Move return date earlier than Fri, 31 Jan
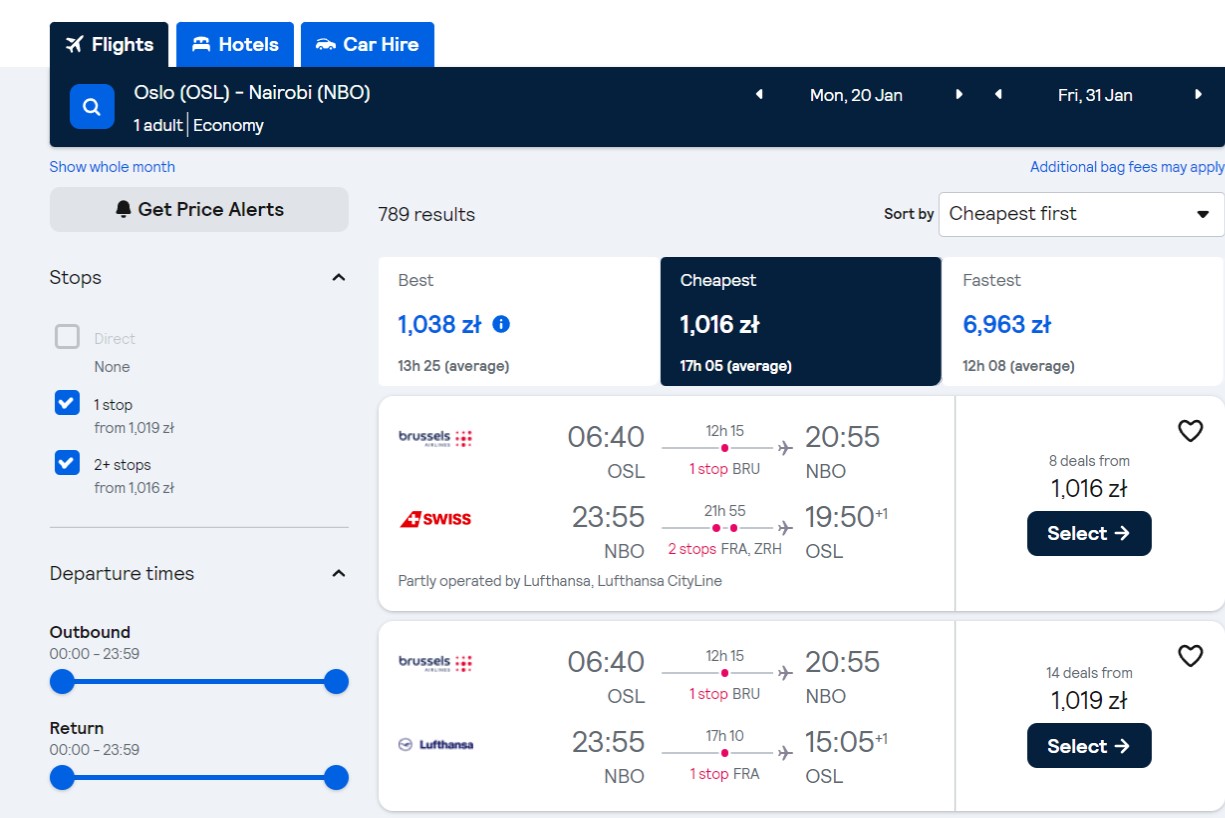This screenshot has width=1225, height=818. [998, 95]
